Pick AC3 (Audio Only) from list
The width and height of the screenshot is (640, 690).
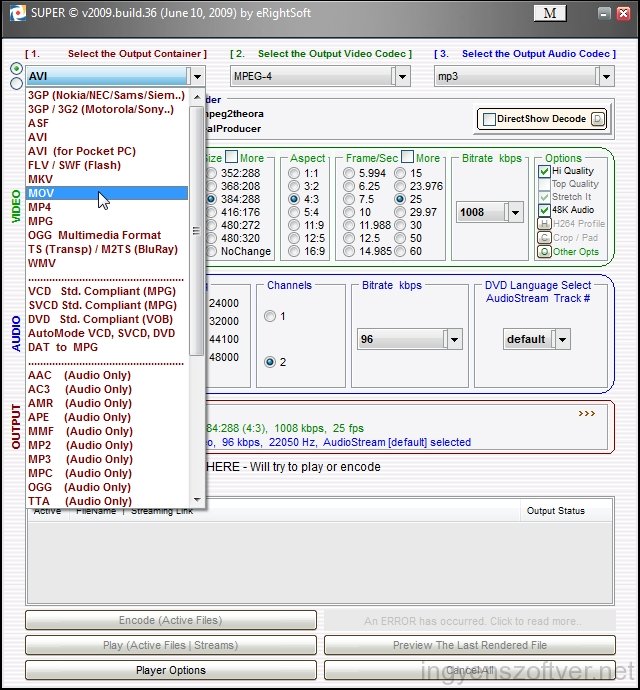point(107,389)
